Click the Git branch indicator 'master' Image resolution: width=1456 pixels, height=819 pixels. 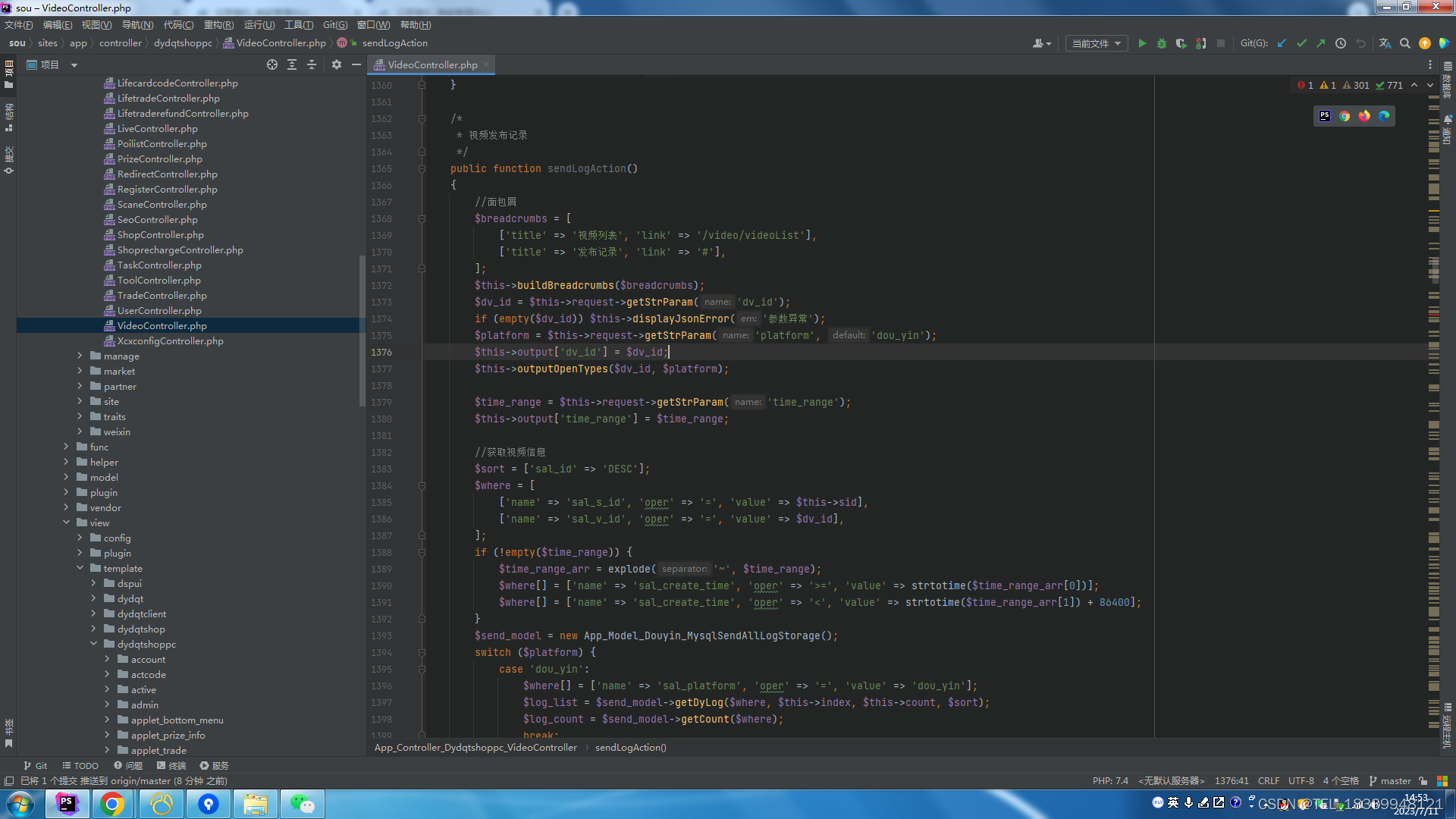[1394, 780]
